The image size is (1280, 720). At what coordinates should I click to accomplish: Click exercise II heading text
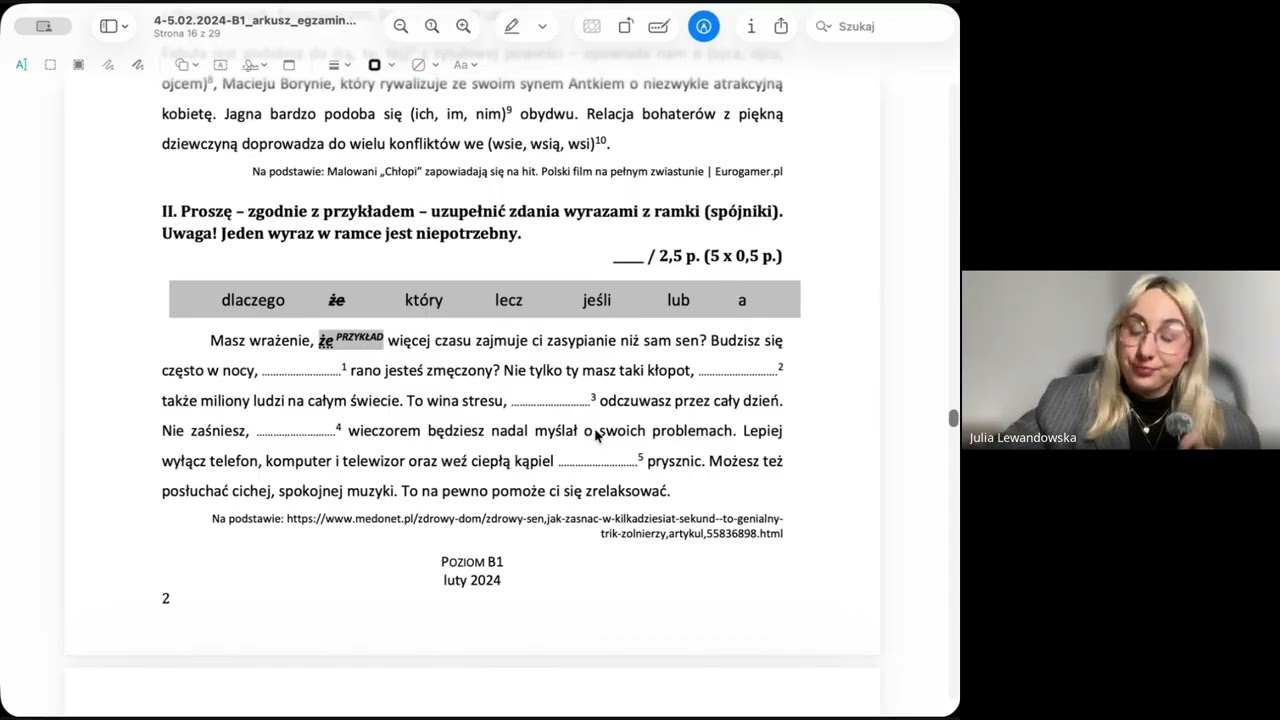[x=472, y=222]
